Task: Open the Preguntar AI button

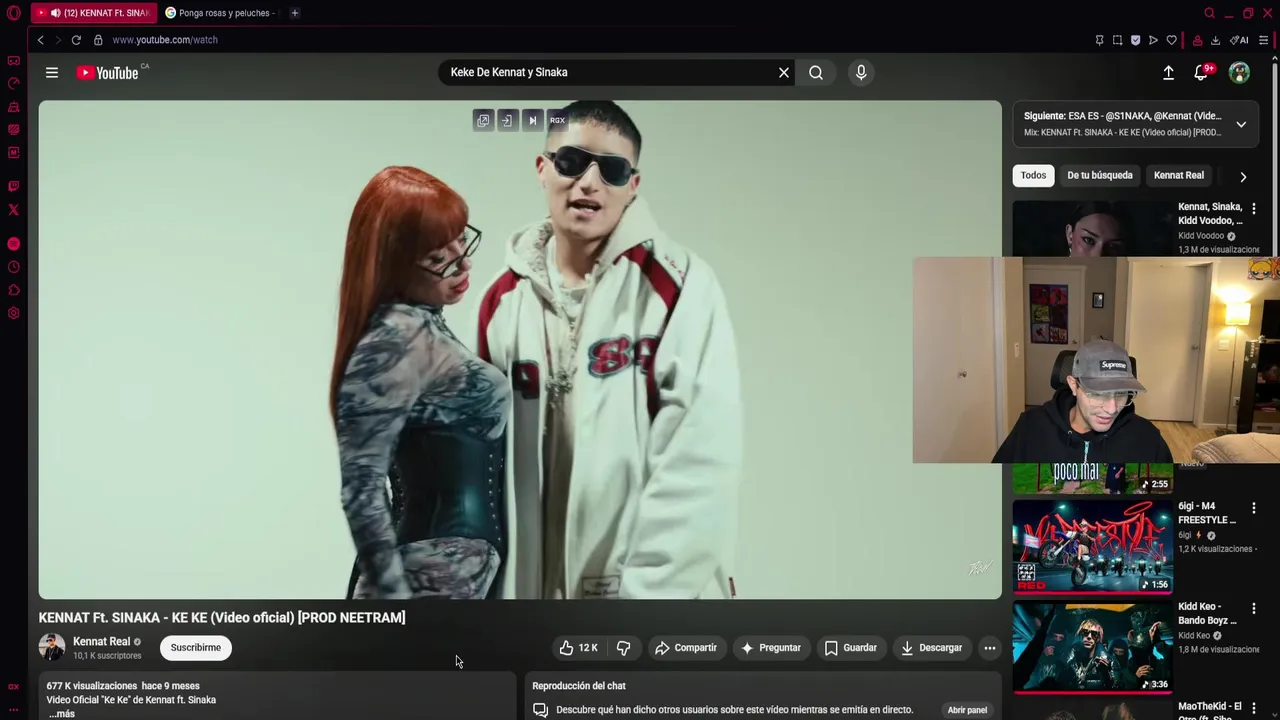Action: click(x=770, y=648)
